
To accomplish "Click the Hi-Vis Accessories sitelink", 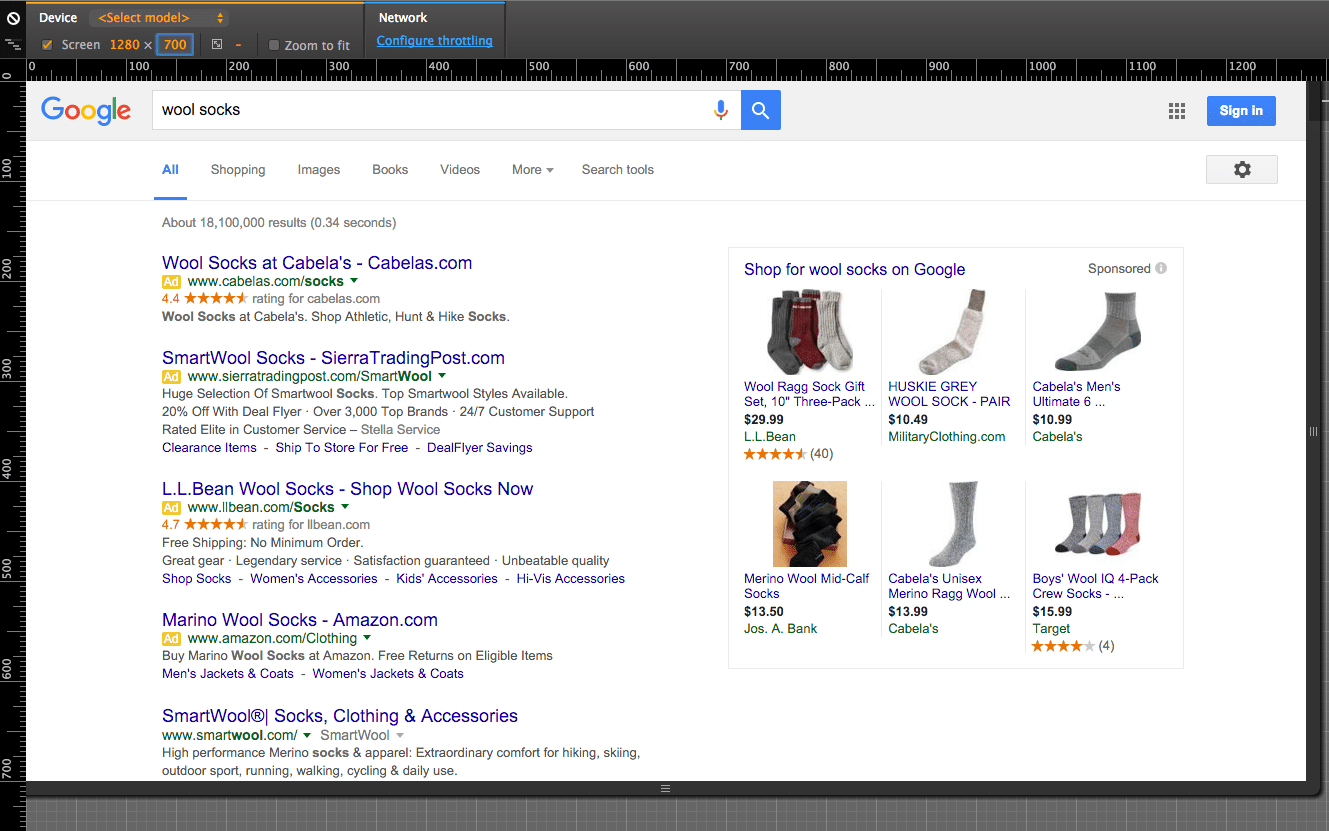I will pos(571,579).
